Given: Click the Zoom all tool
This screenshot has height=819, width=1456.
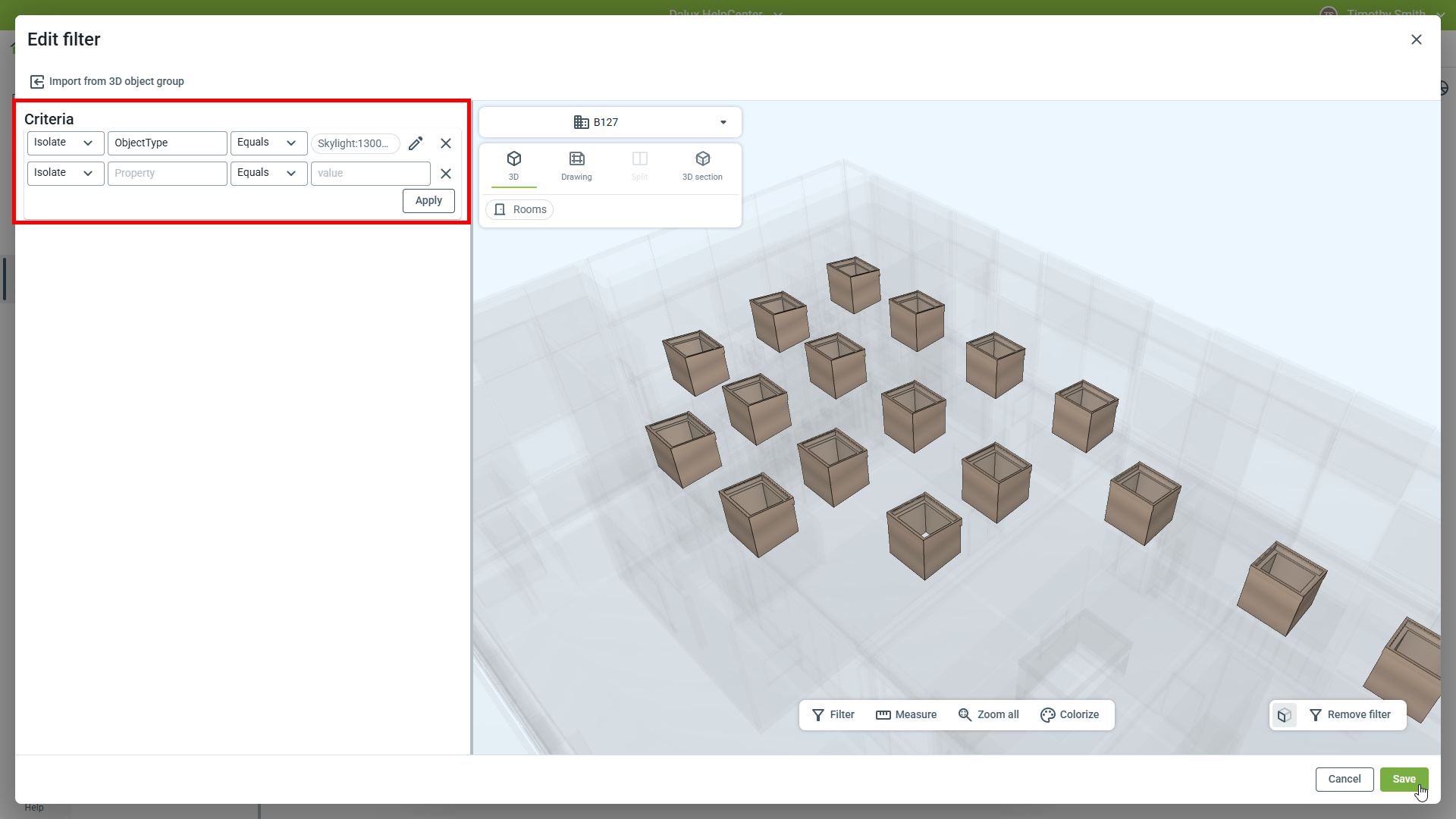Looking at the screenshot, I should tap(988, 714).
